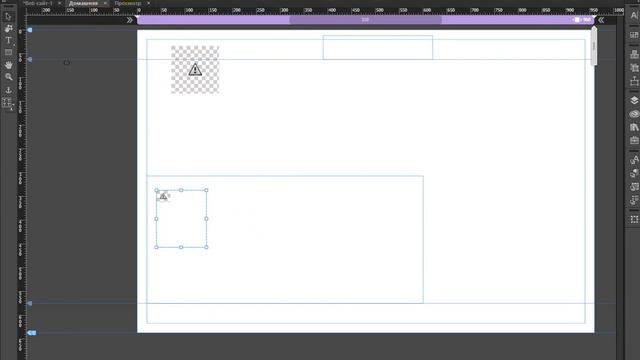
Task: Select the Zoom magnifier tool
Action: click(x=8, y=77)
